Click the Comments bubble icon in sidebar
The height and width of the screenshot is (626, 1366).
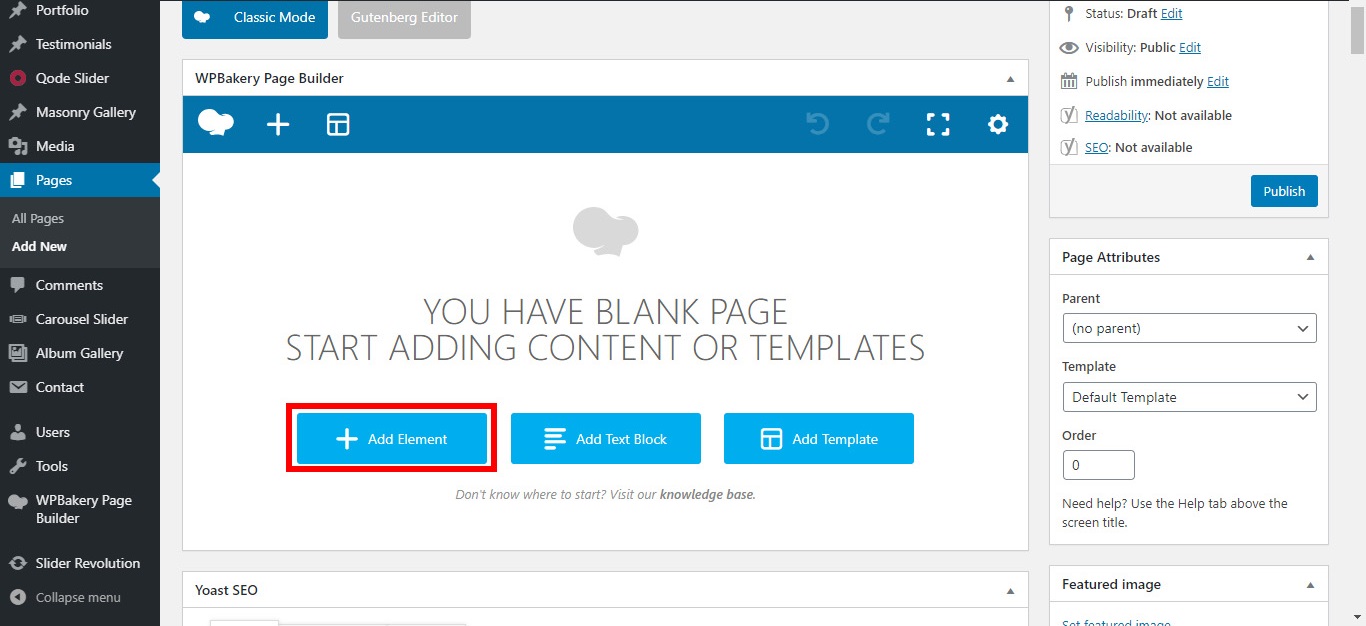point(17,285)
